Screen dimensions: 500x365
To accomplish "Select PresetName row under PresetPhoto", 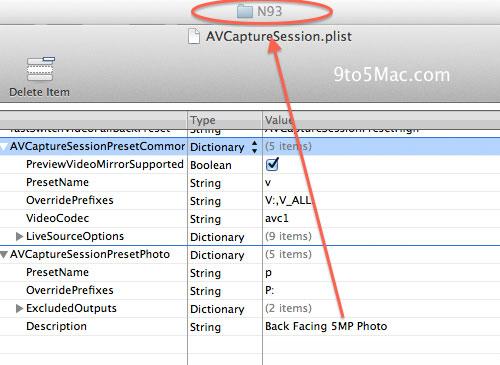I will (x=250, y=273).
